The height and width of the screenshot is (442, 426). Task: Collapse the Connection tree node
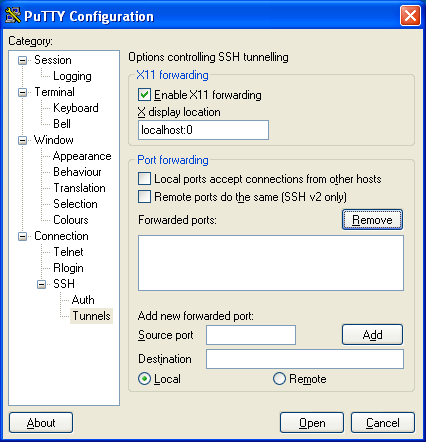[22, 236]
